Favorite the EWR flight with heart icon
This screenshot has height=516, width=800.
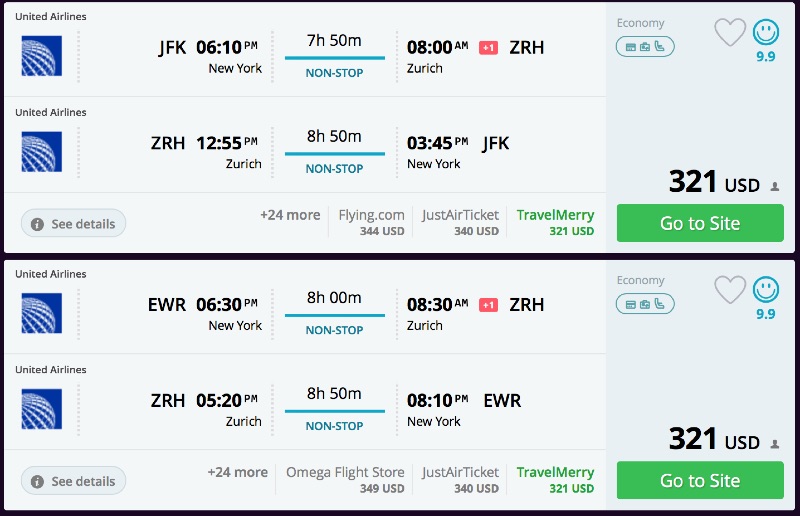tap(730, 290)
